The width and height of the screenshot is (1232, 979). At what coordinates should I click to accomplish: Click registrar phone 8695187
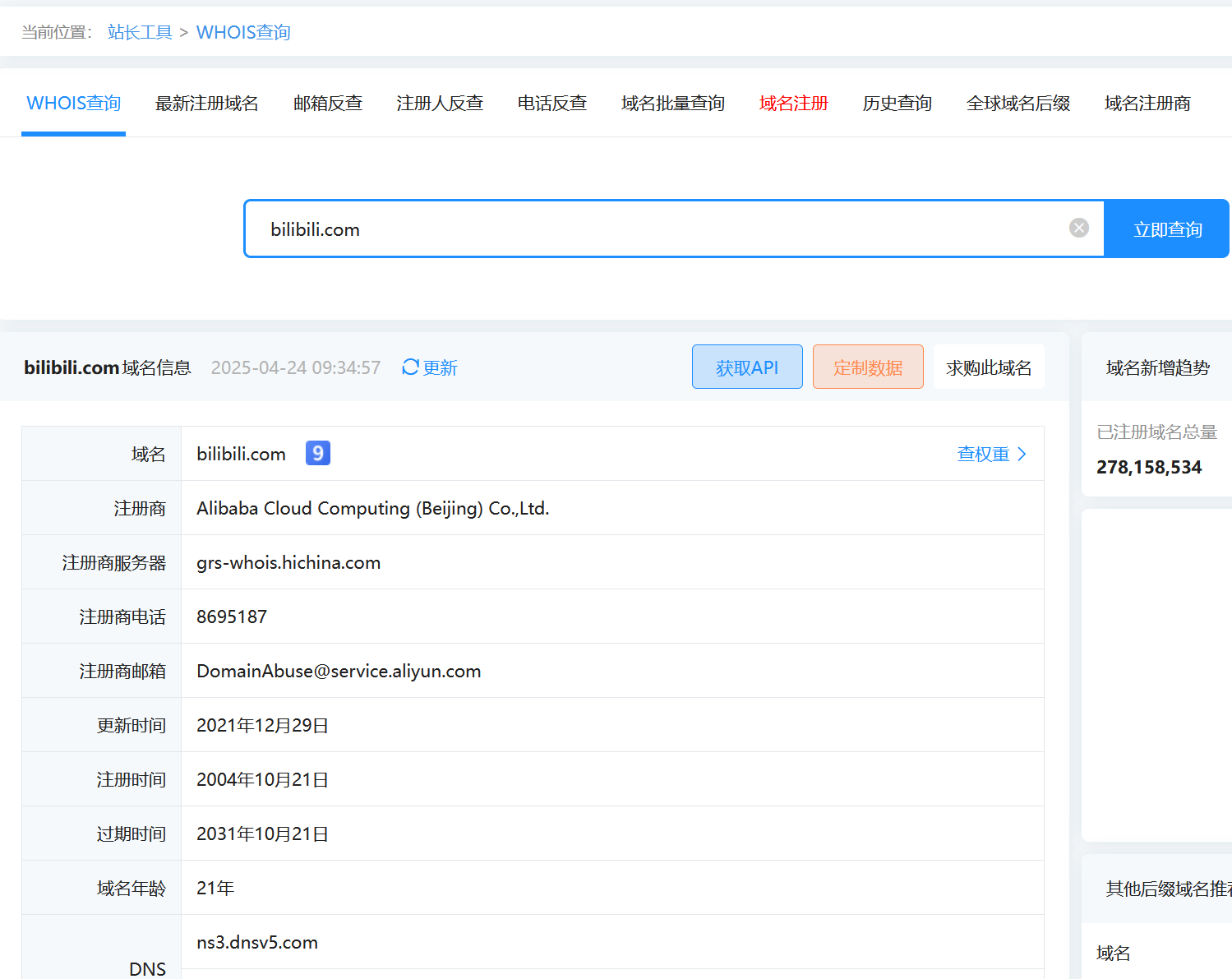(232, 616)
